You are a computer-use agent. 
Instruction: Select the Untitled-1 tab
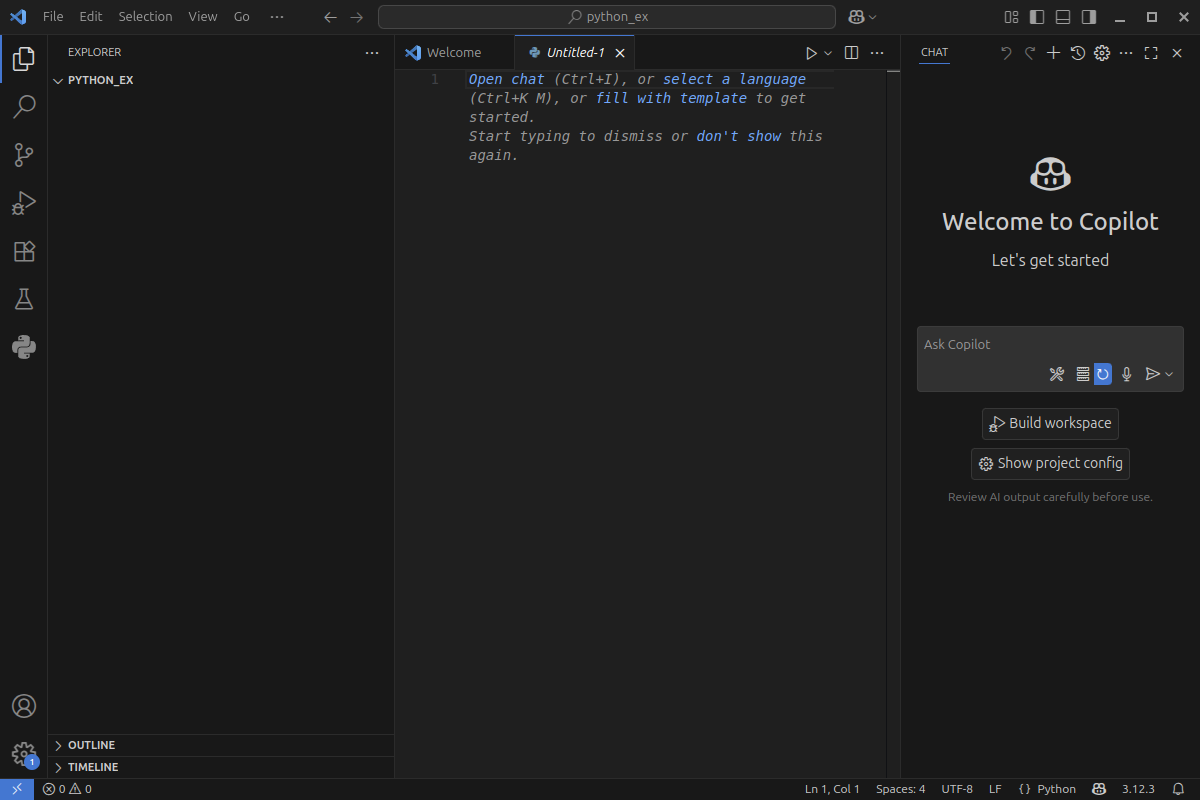click(x=575, y=53)
